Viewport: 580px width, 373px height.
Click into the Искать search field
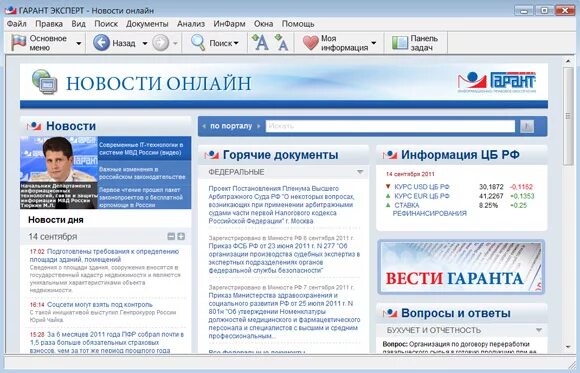[x=390, y=126]
